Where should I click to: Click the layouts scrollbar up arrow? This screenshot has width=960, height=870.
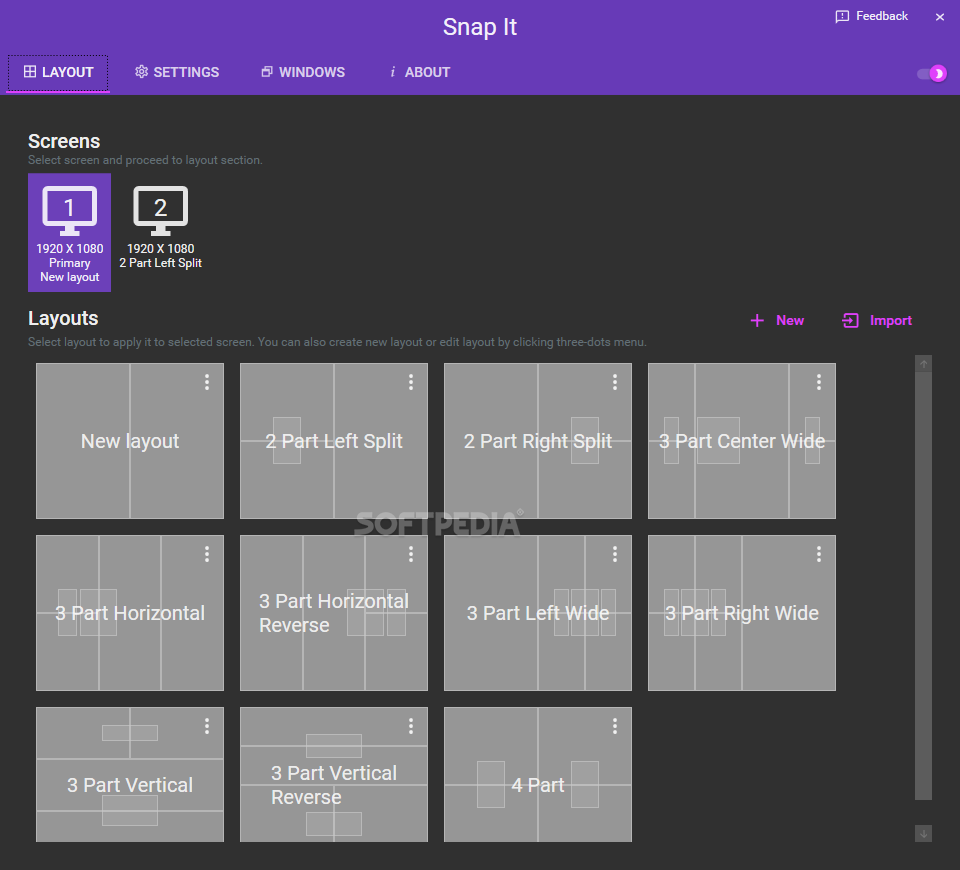[x=923, y=364]
